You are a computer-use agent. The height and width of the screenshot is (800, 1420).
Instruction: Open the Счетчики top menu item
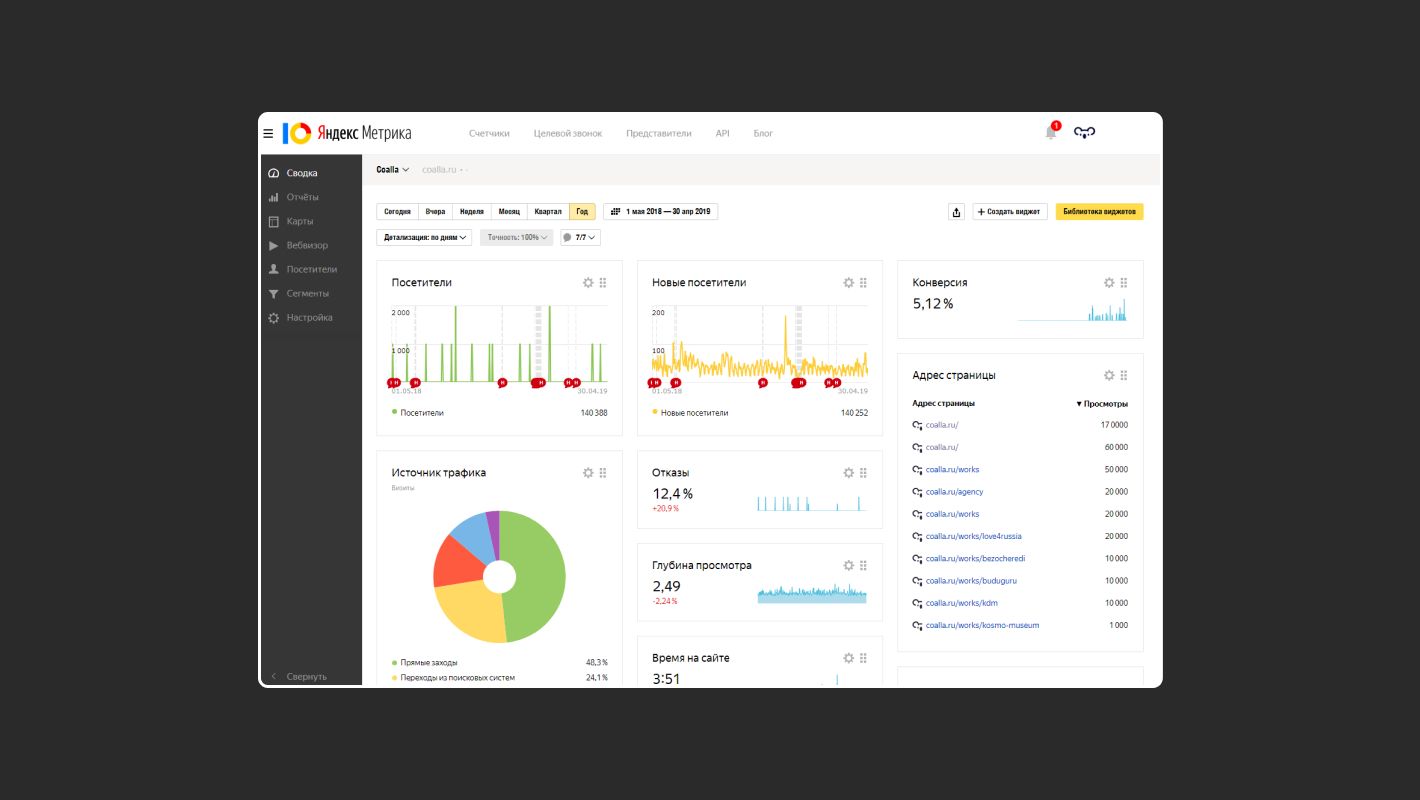pos(489,133)
